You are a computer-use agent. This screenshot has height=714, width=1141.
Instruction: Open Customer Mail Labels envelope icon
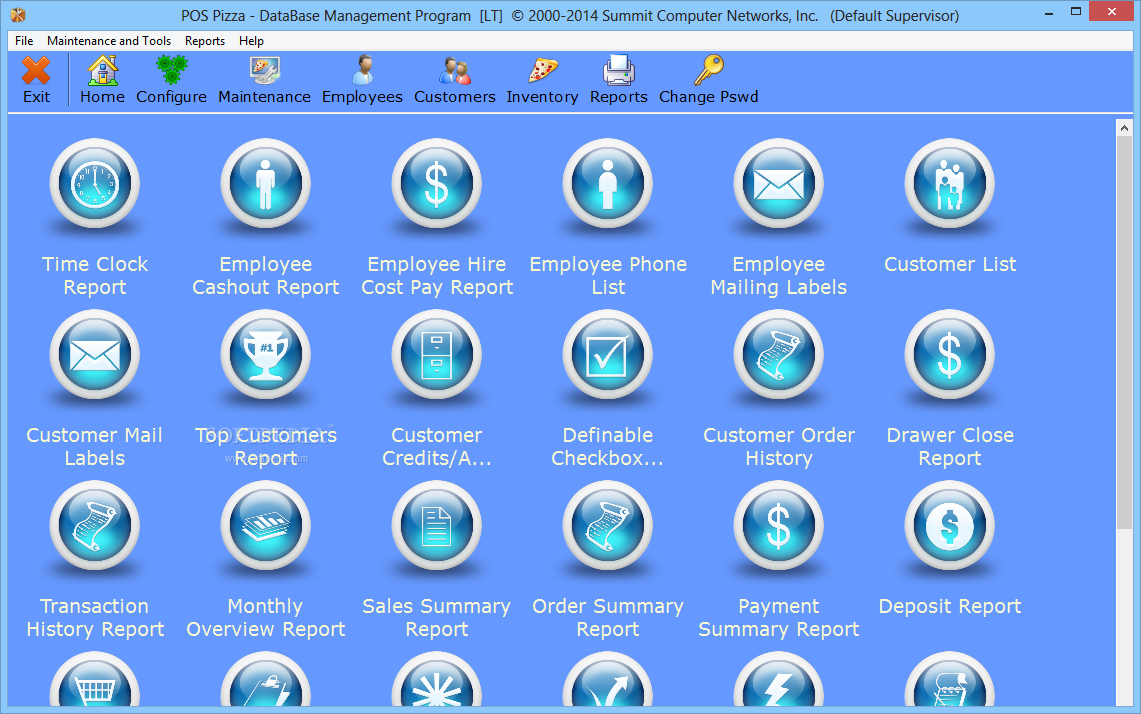[x=95, y=355]
